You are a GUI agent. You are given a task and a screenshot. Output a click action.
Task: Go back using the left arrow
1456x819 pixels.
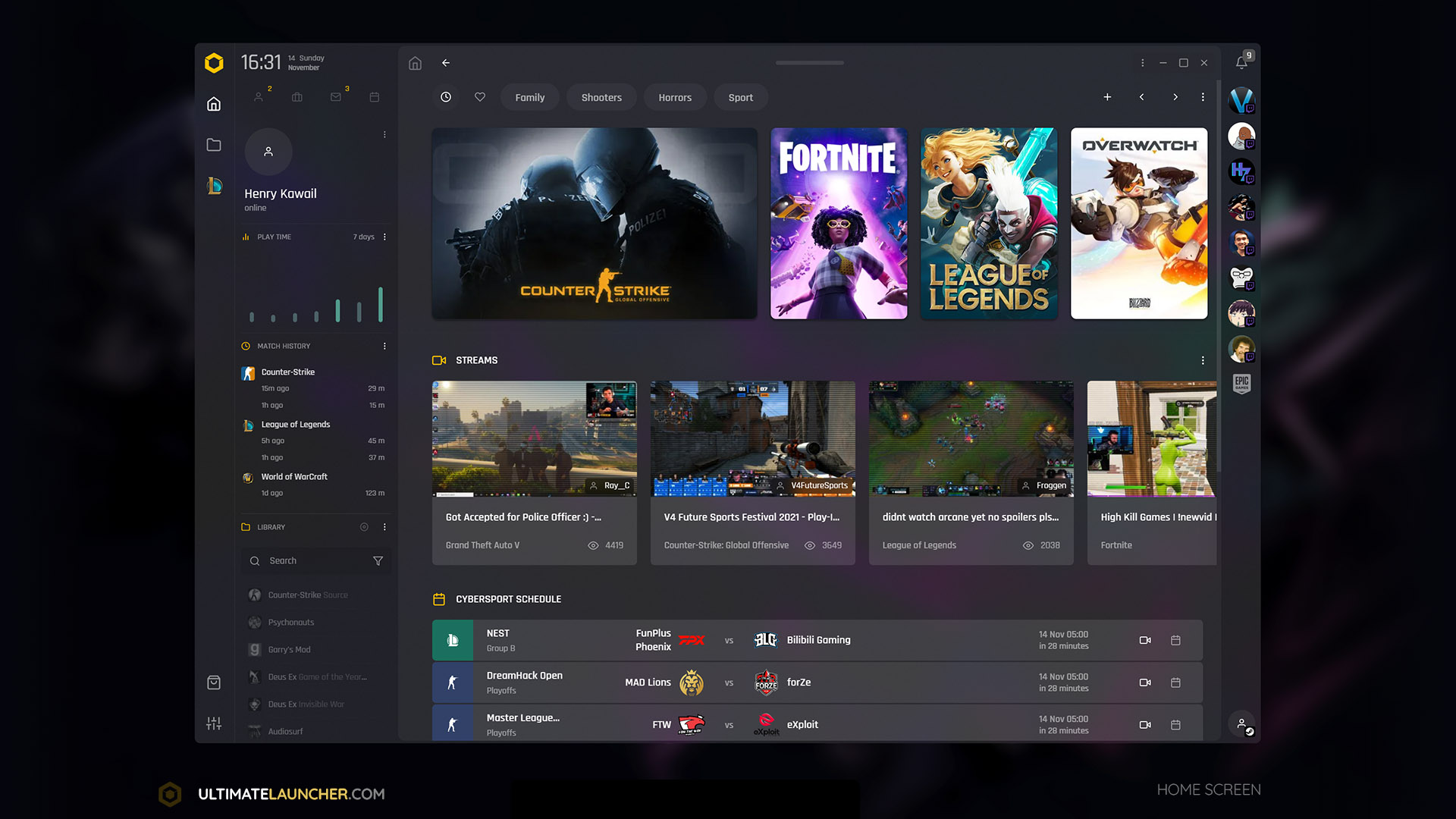point(446,63)
